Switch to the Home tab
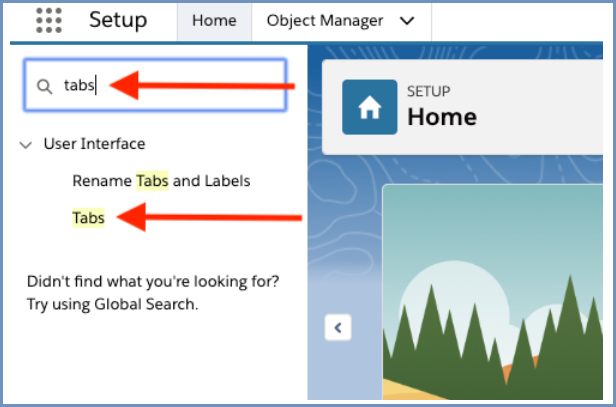This screenshot has width=616, height=407. point(214,21)
